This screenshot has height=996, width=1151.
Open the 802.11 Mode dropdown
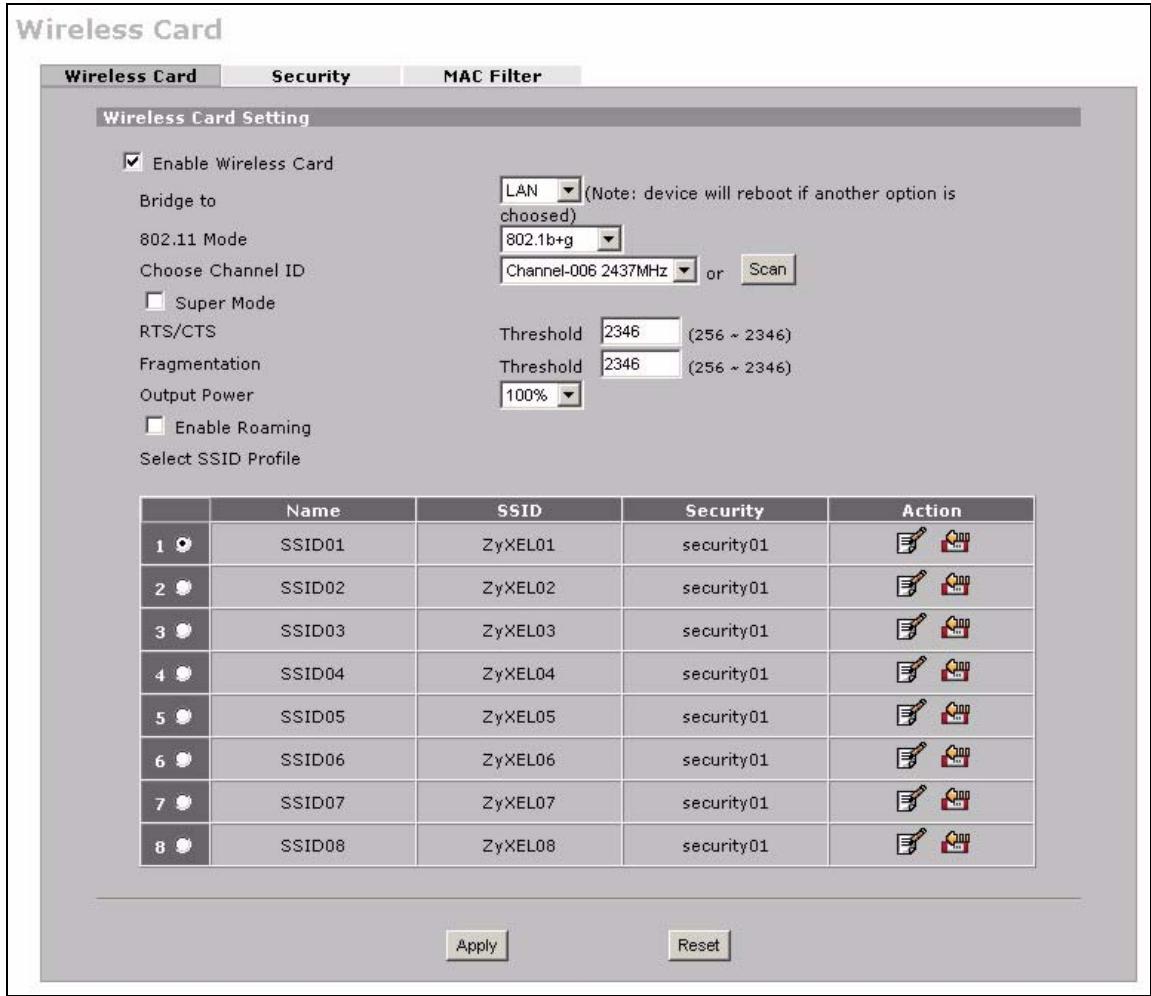pyautogui.click(x=561, y=239)
